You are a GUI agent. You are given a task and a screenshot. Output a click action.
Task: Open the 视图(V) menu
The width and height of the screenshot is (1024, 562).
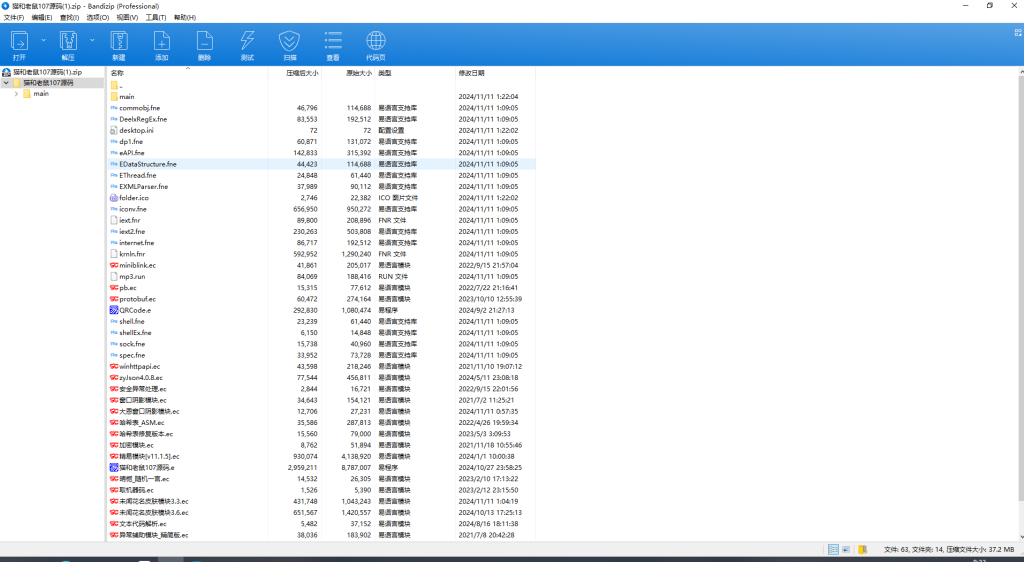click(127, 18)
